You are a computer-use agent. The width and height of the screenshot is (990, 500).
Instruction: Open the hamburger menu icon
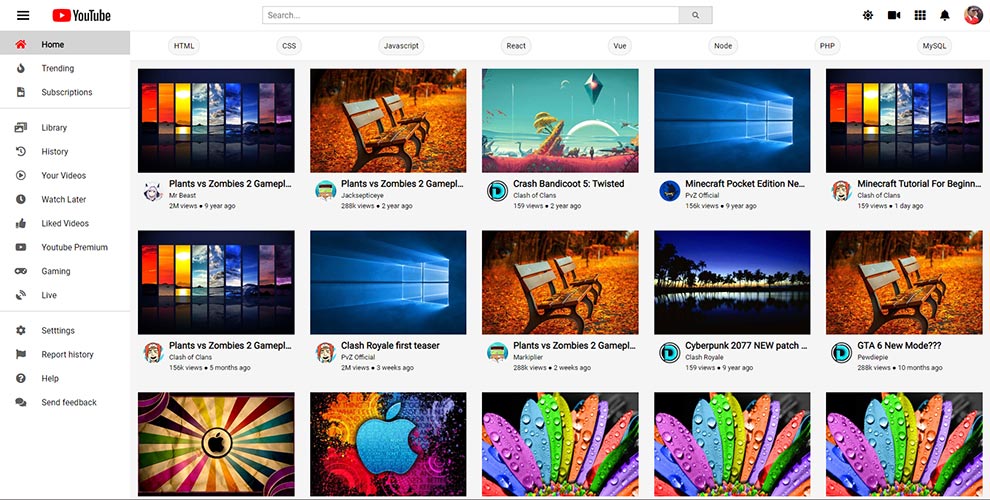(23, 15)
